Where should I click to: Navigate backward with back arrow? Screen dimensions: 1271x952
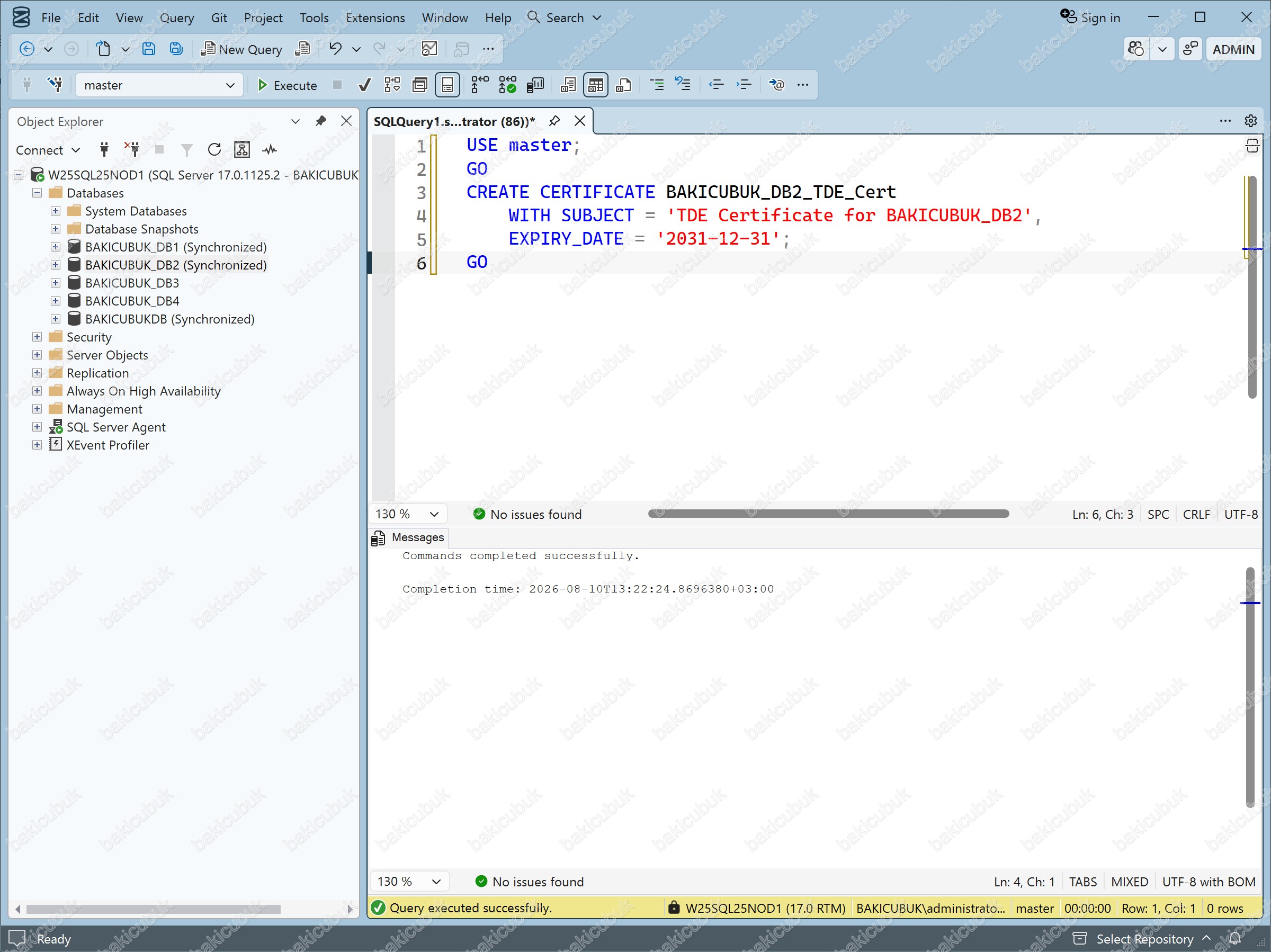point(27,49)
